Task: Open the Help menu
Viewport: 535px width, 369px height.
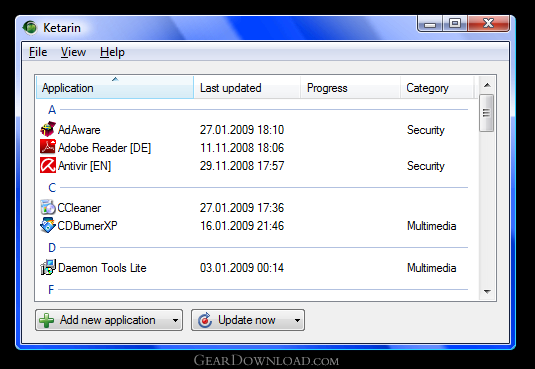Action: click(112, 52)
